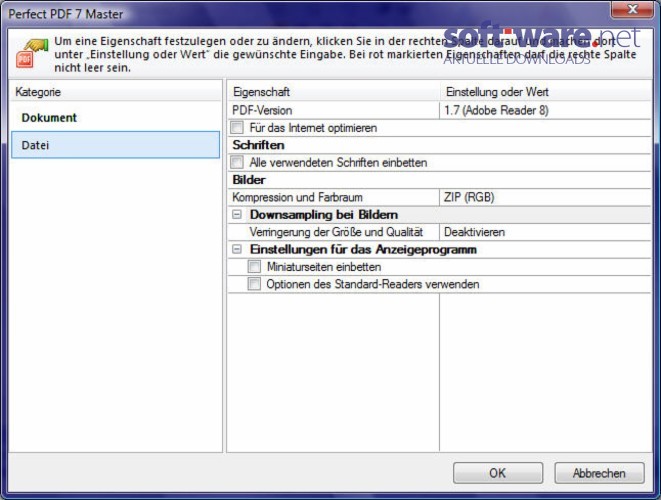
Task: Select the 'Datei' category
Action: [116, 145]
